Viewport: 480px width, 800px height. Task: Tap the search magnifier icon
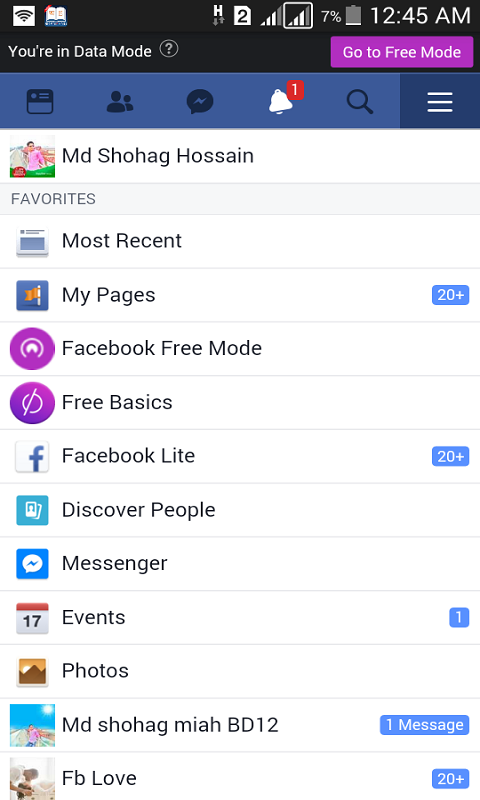point(360,102)
